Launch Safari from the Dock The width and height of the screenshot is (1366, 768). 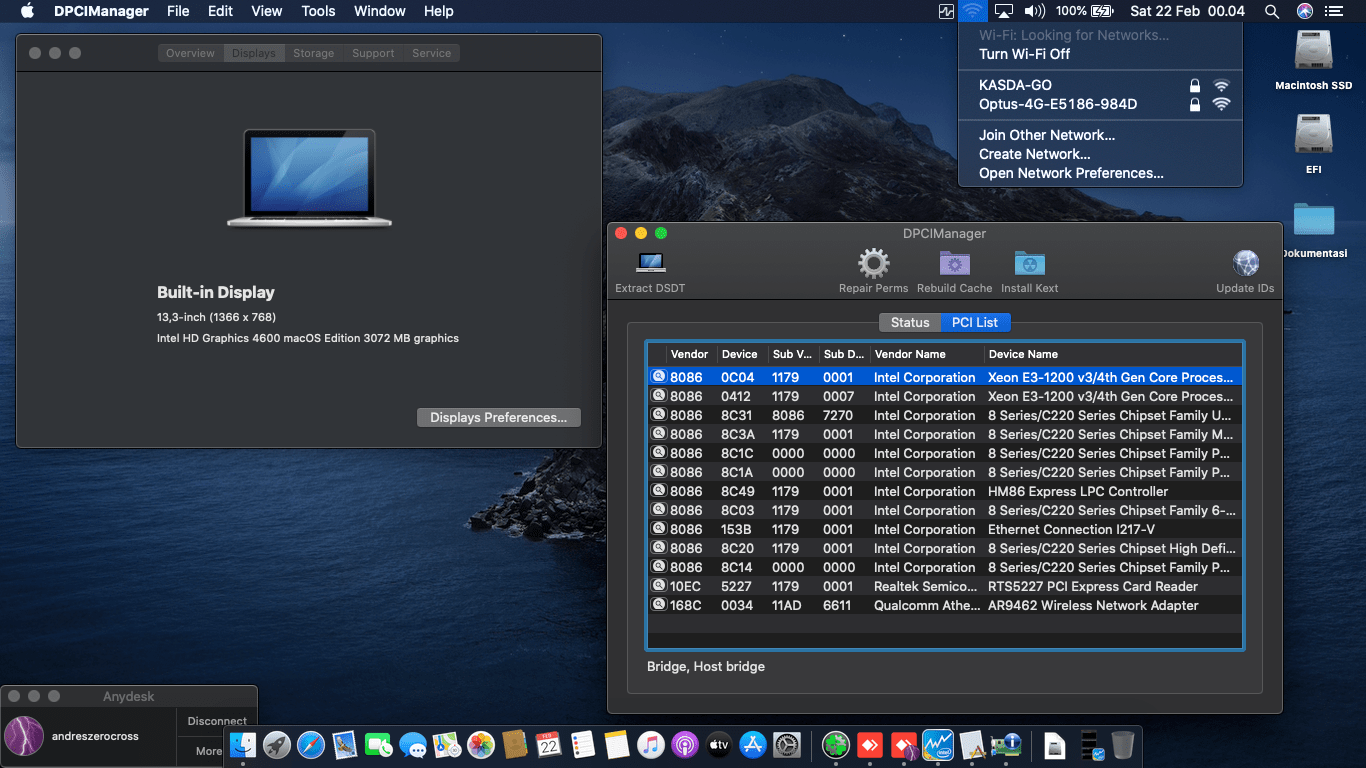click(311, 745)
